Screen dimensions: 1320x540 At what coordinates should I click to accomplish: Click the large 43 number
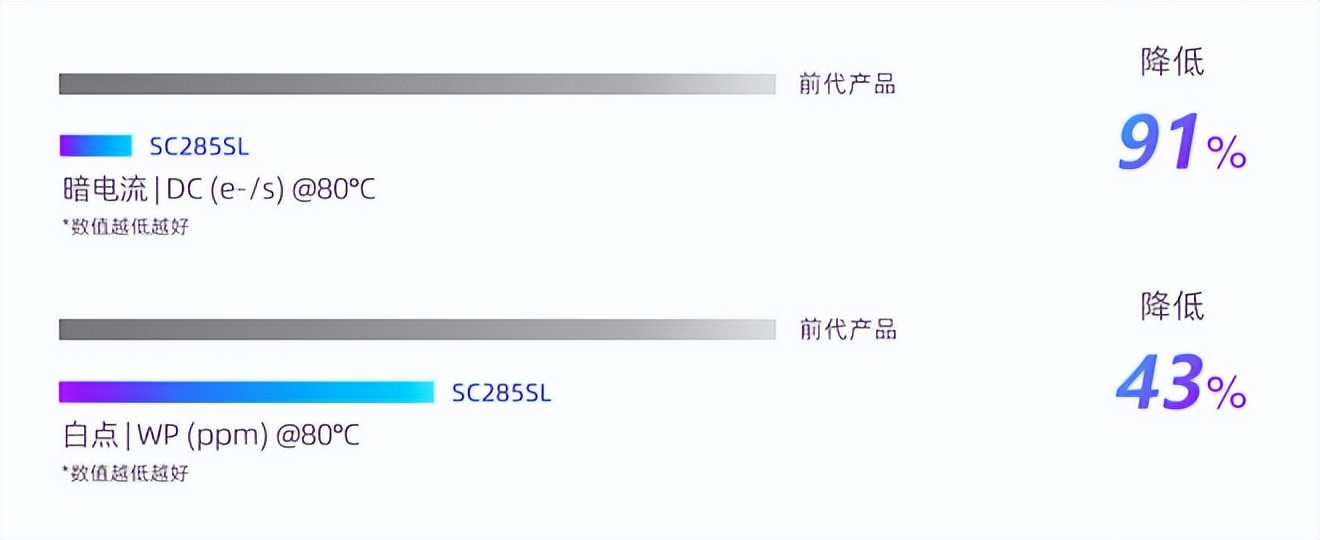coord(1157,387)
